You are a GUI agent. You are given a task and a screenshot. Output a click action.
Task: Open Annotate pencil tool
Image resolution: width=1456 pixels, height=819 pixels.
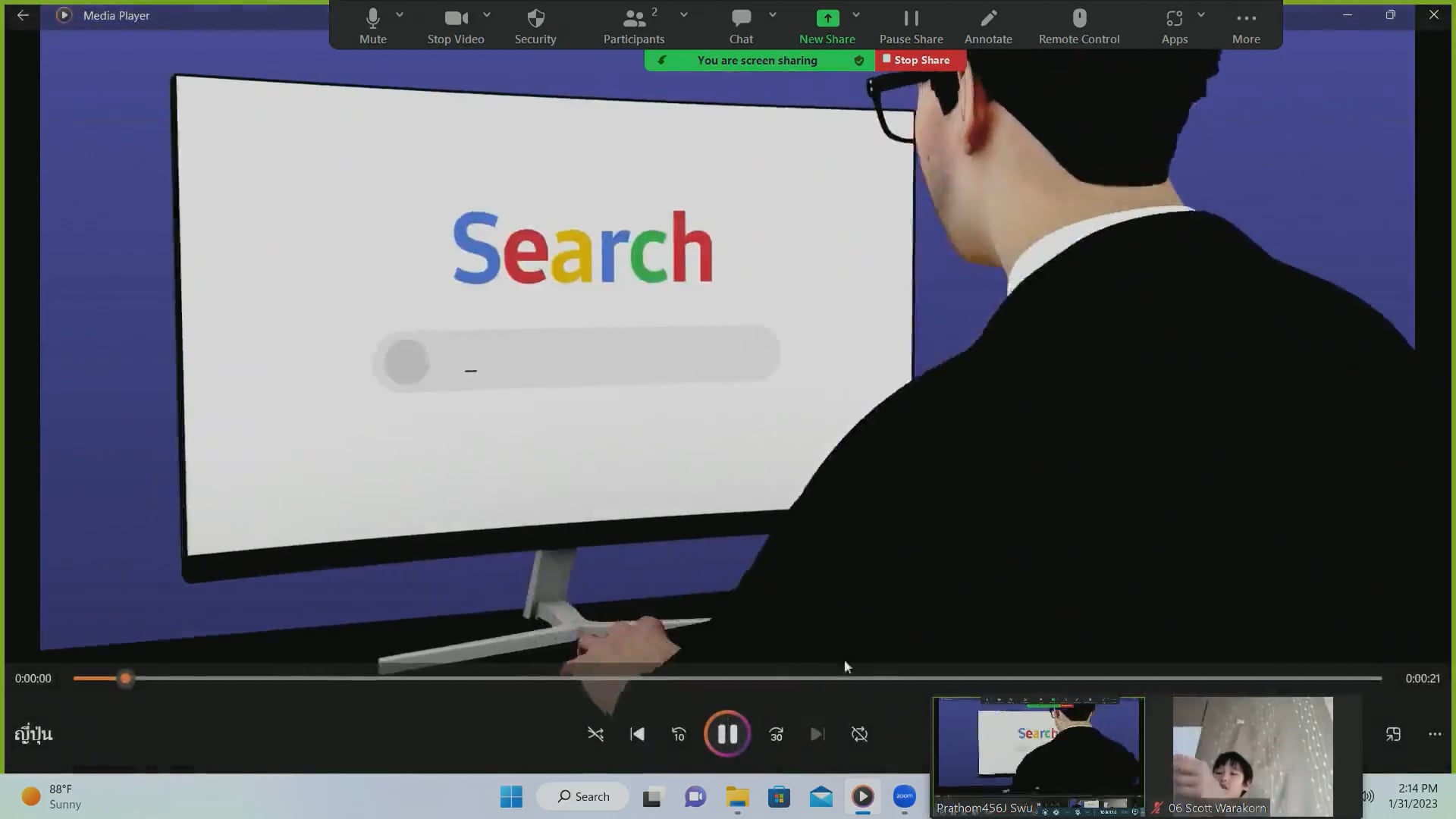(x=988, y=27)
